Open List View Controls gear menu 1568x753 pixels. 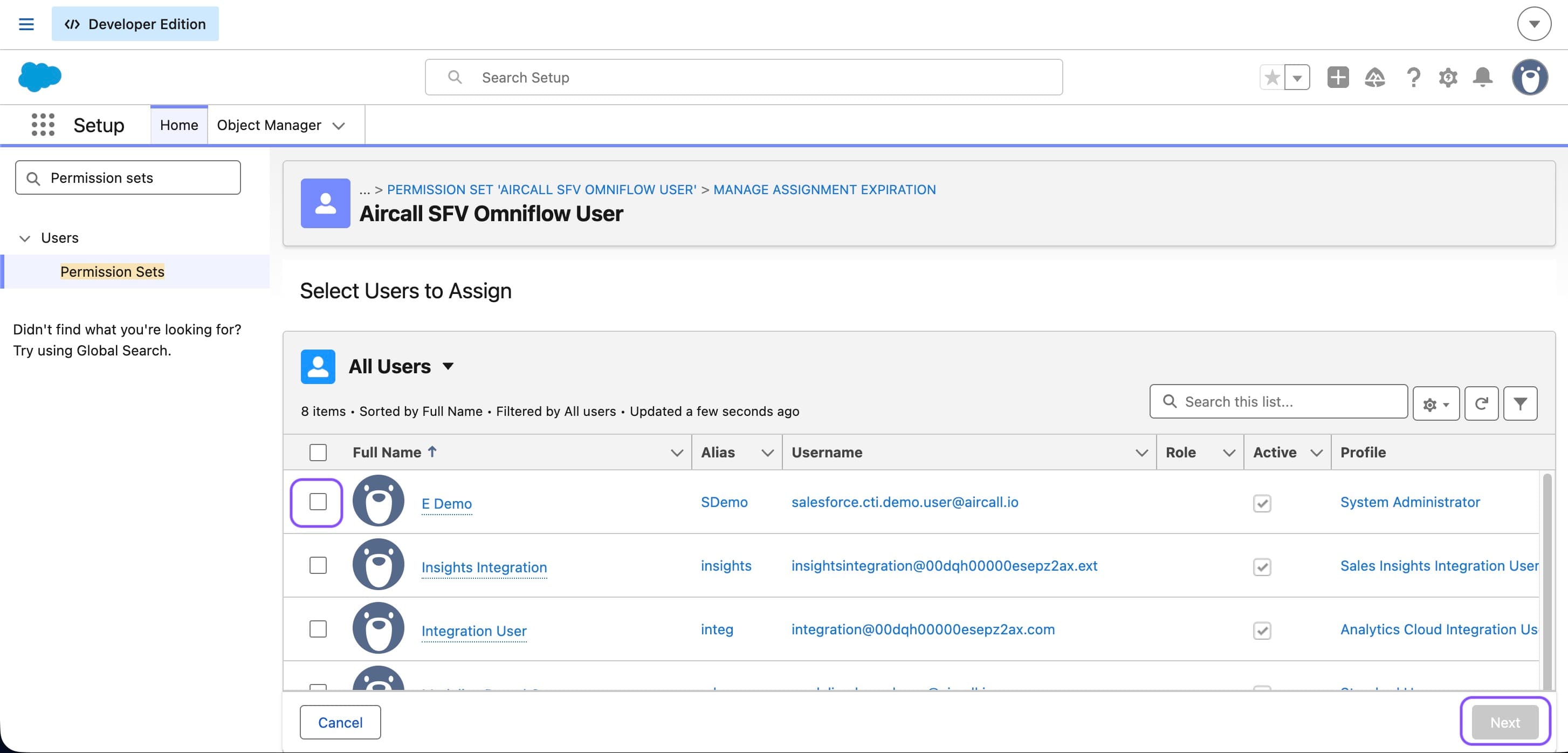point(1436,403)
